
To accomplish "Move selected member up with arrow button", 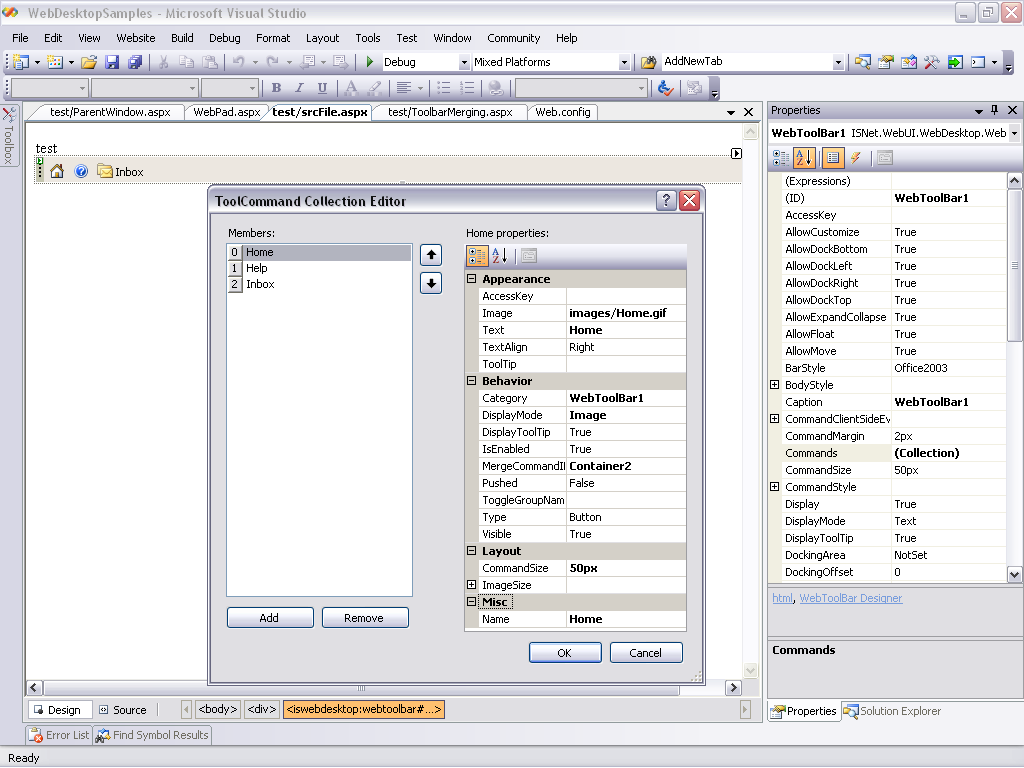I will (x=431, y=254).
